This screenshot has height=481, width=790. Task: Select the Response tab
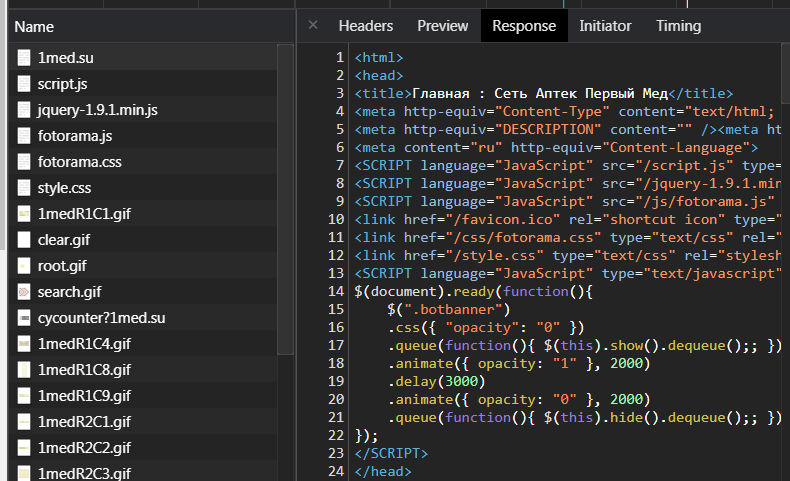pos(523,26)
